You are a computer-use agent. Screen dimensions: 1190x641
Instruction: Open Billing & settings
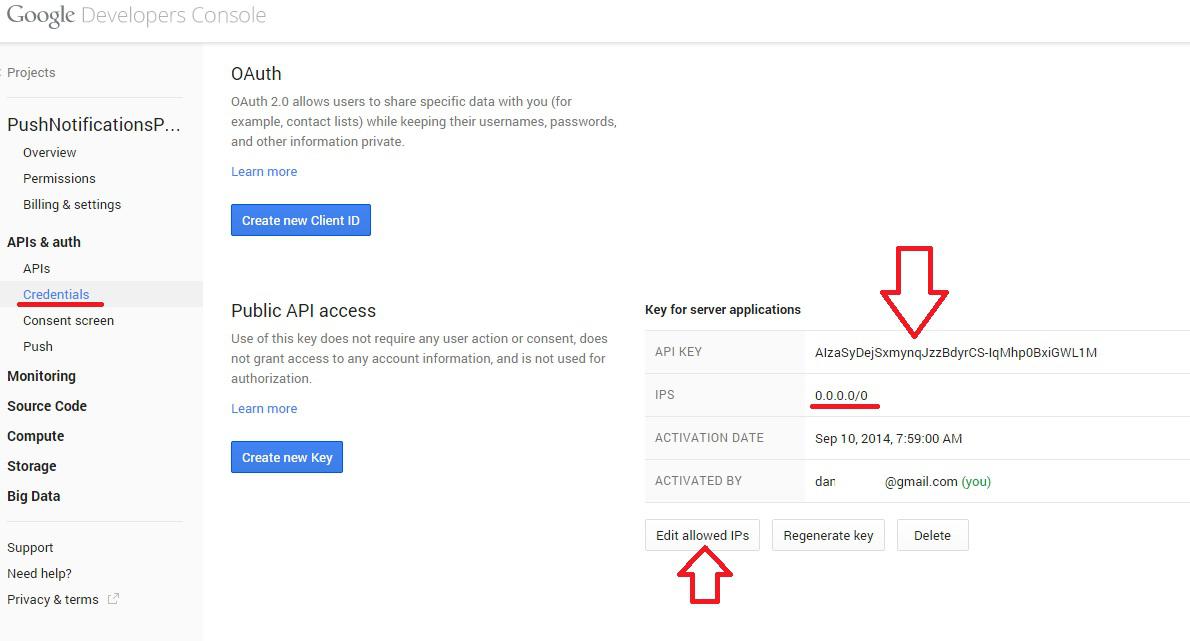coord(72,205)
